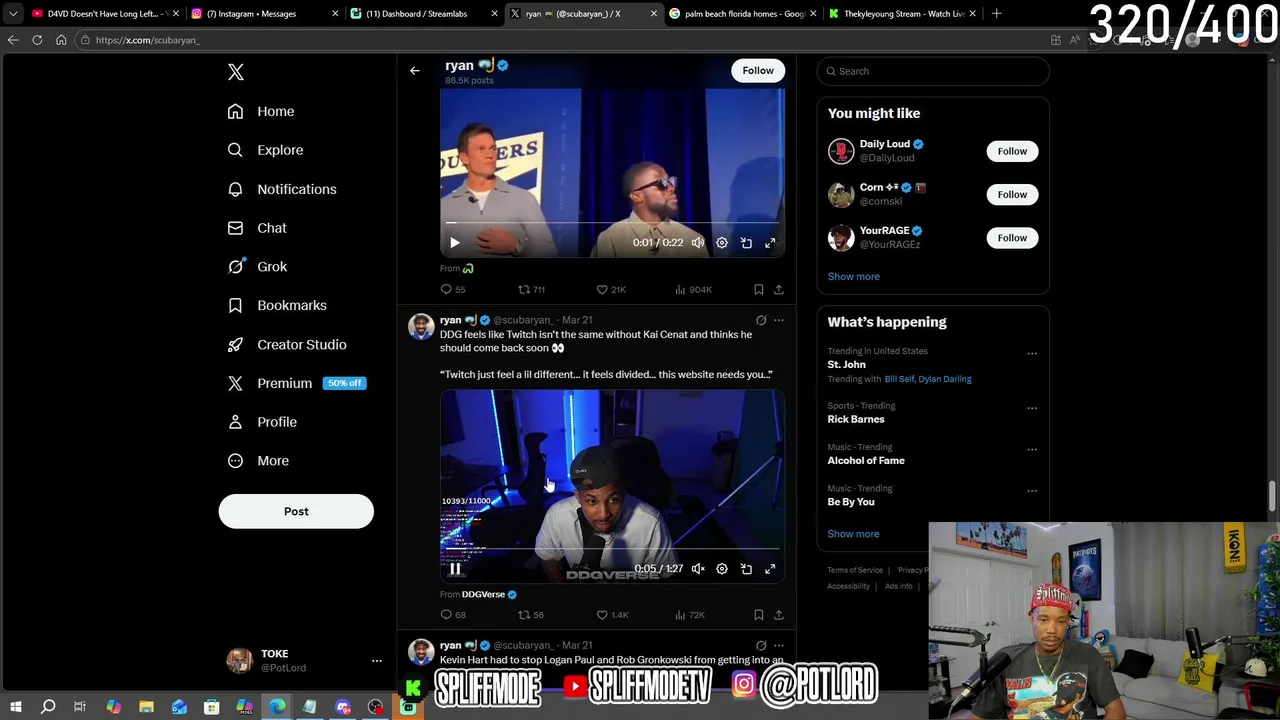1280x720 pixels.
Task: Open the Explore page
Action: click(x=265, y=150)
